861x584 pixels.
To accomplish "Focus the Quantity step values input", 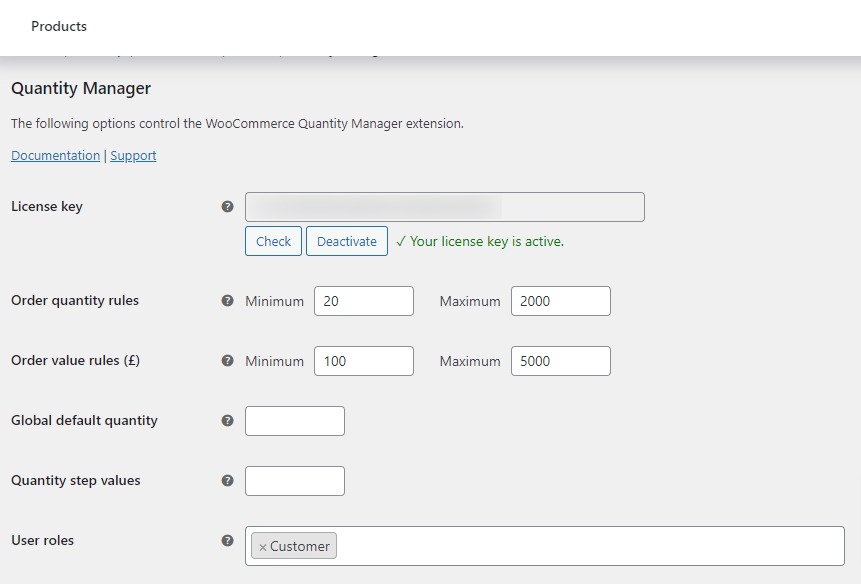I will pyautogui.click(x=294, y=480).
